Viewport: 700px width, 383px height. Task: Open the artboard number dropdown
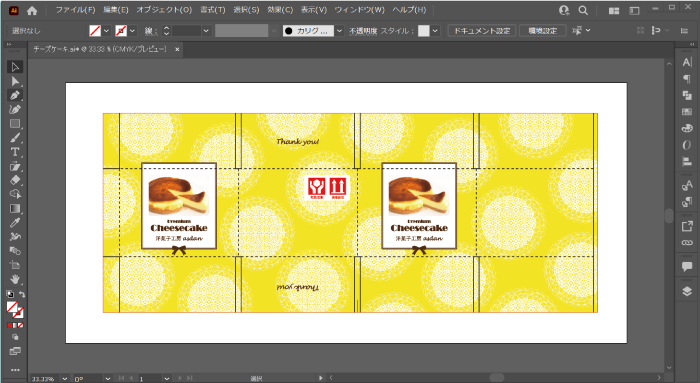[x=167, y=379]
